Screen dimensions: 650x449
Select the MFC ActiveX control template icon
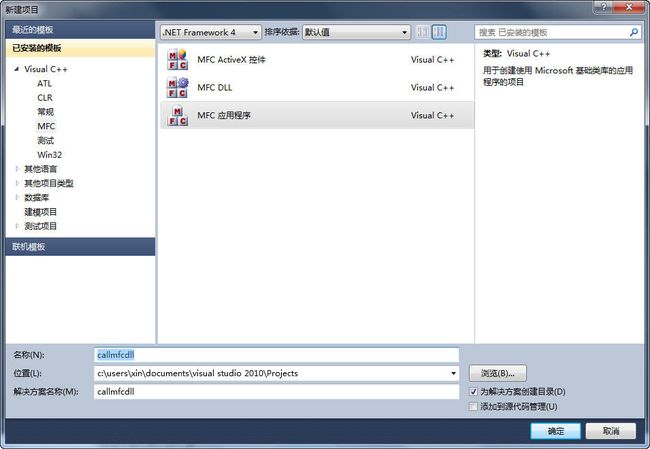[177, 60]
